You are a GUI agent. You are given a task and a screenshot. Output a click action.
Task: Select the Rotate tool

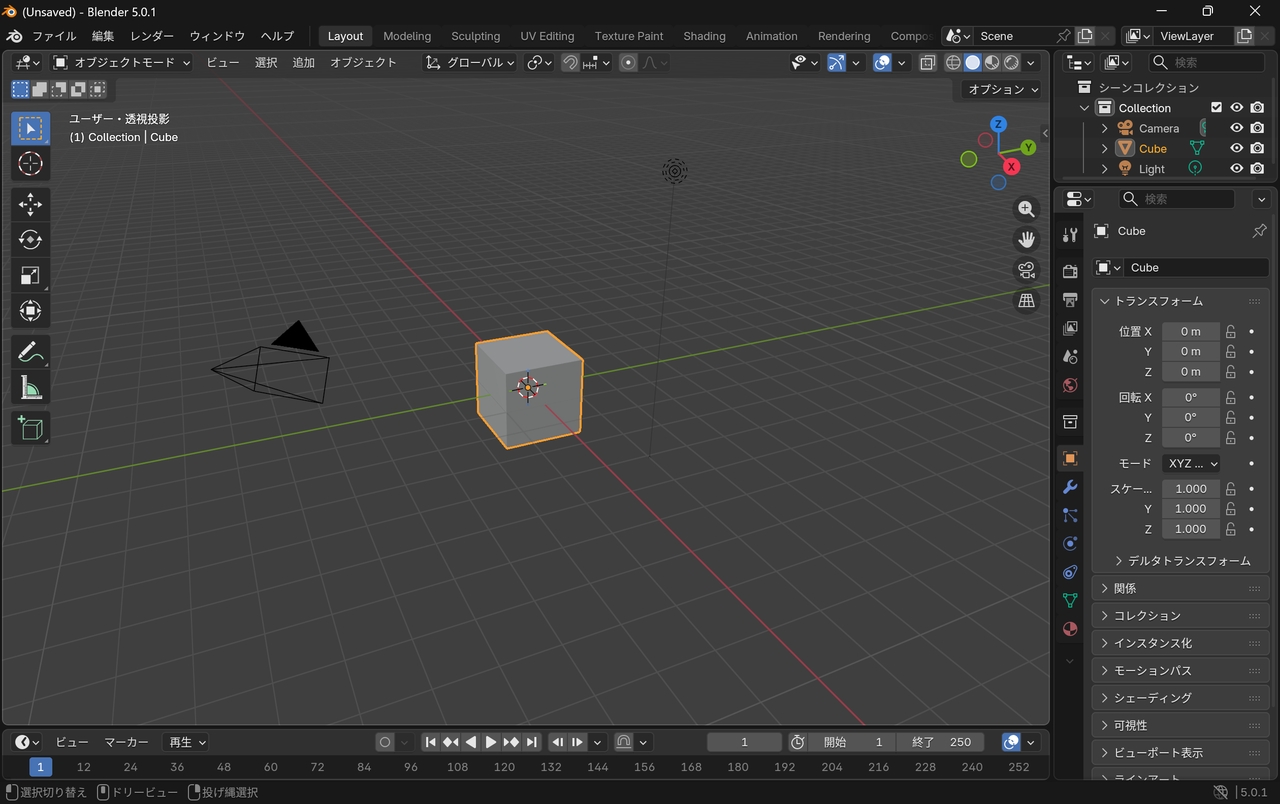click(x=30, y=239)
